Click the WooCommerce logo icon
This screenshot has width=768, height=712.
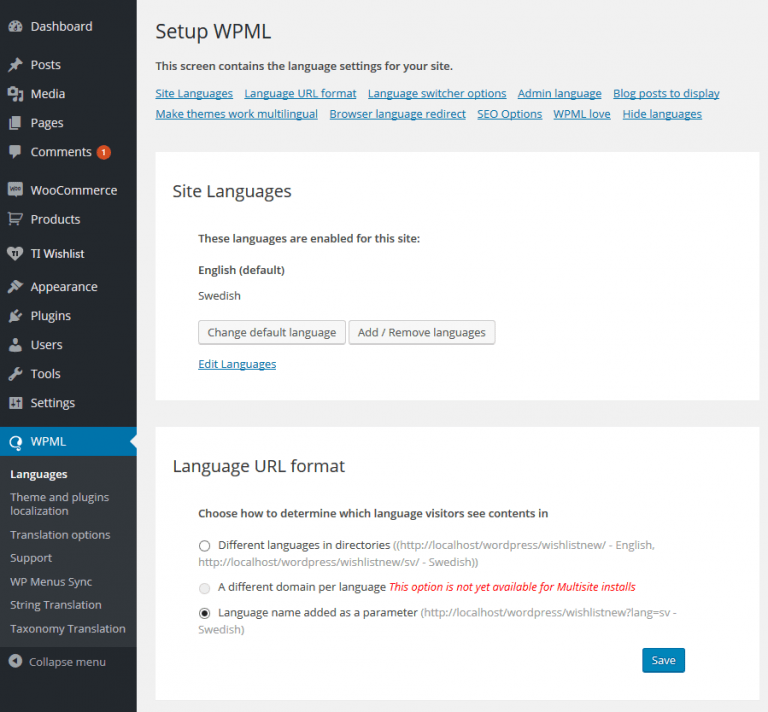click(15, 190)
